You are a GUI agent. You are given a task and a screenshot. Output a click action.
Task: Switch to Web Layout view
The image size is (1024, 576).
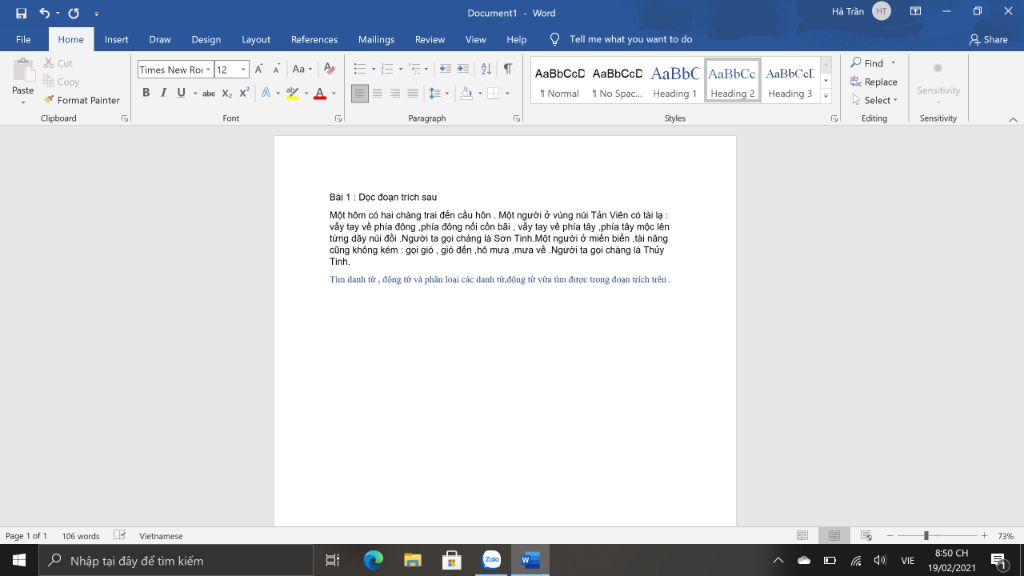pos(867,536)
